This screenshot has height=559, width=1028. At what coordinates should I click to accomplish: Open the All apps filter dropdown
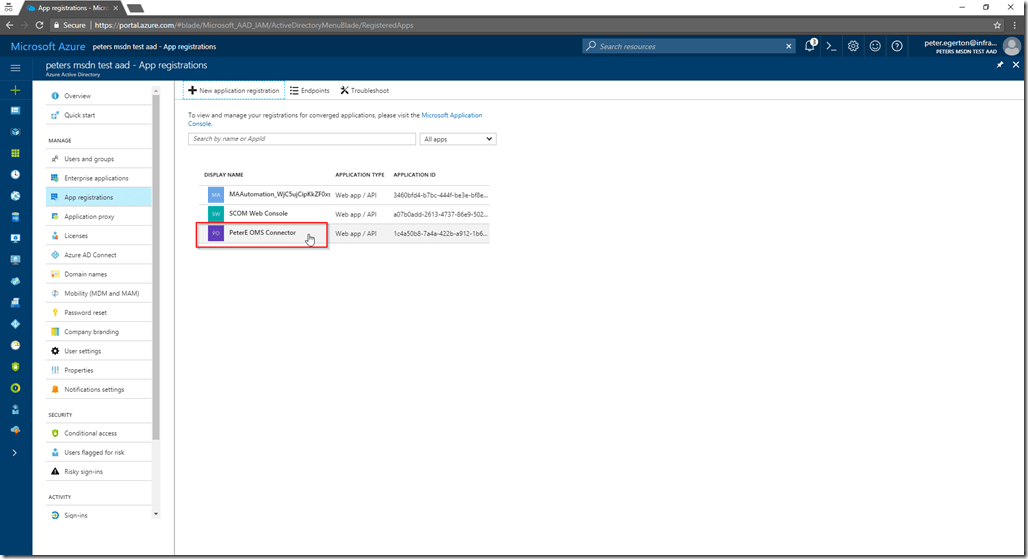pyautogui.click(x=458, y=139)
